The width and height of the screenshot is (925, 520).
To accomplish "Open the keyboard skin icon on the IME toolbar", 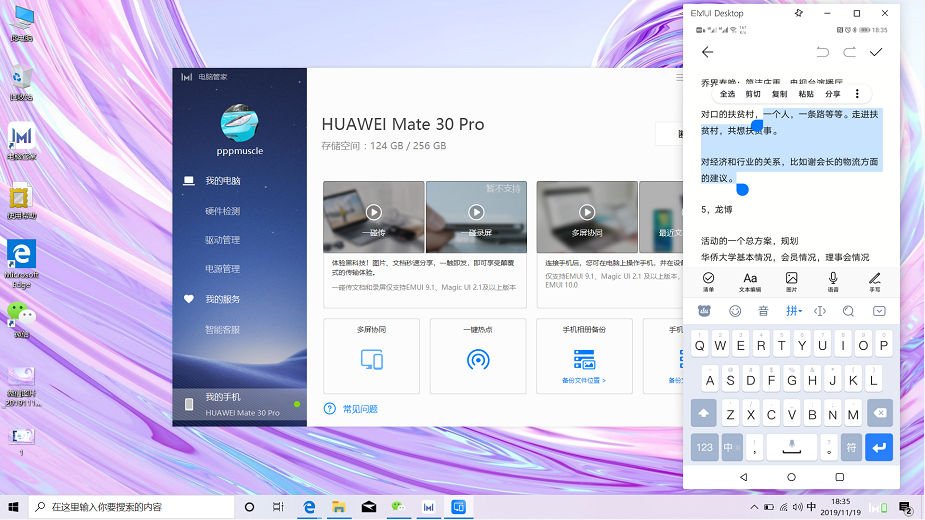I will (704, 310).
